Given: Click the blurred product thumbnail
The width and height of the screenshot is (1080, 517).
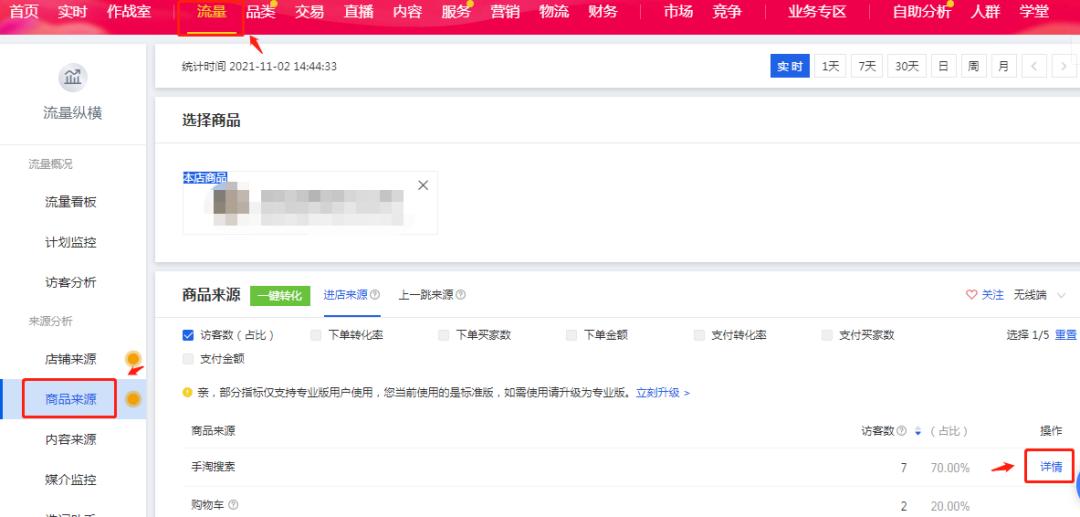Looking at the screenshot, I should point(231,202).
